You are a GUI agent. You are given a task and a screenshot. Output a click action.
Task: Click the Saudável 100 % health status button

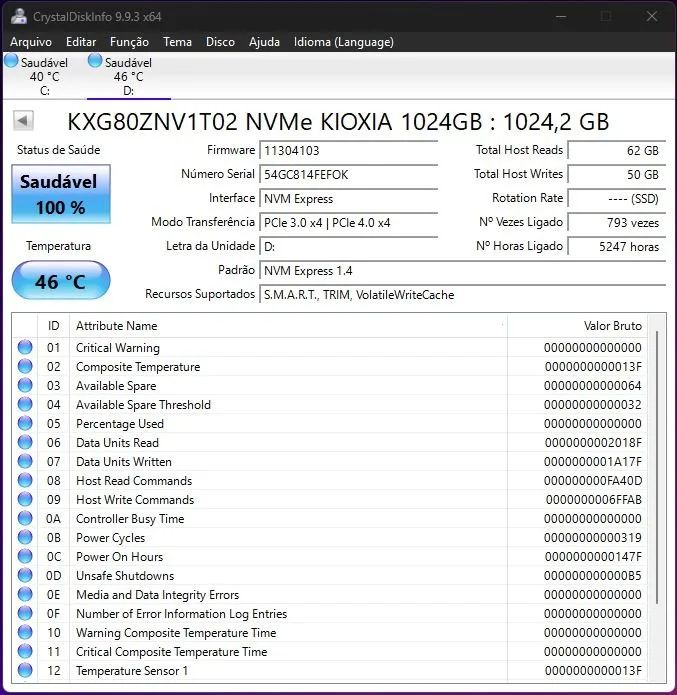[61, 194]
